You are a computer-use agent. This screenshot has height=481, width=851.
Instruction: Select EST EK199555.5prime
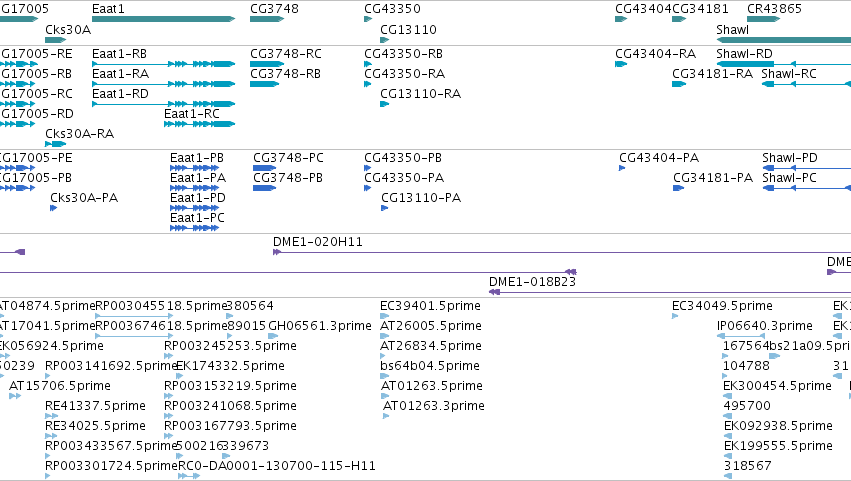coord(778,446)
